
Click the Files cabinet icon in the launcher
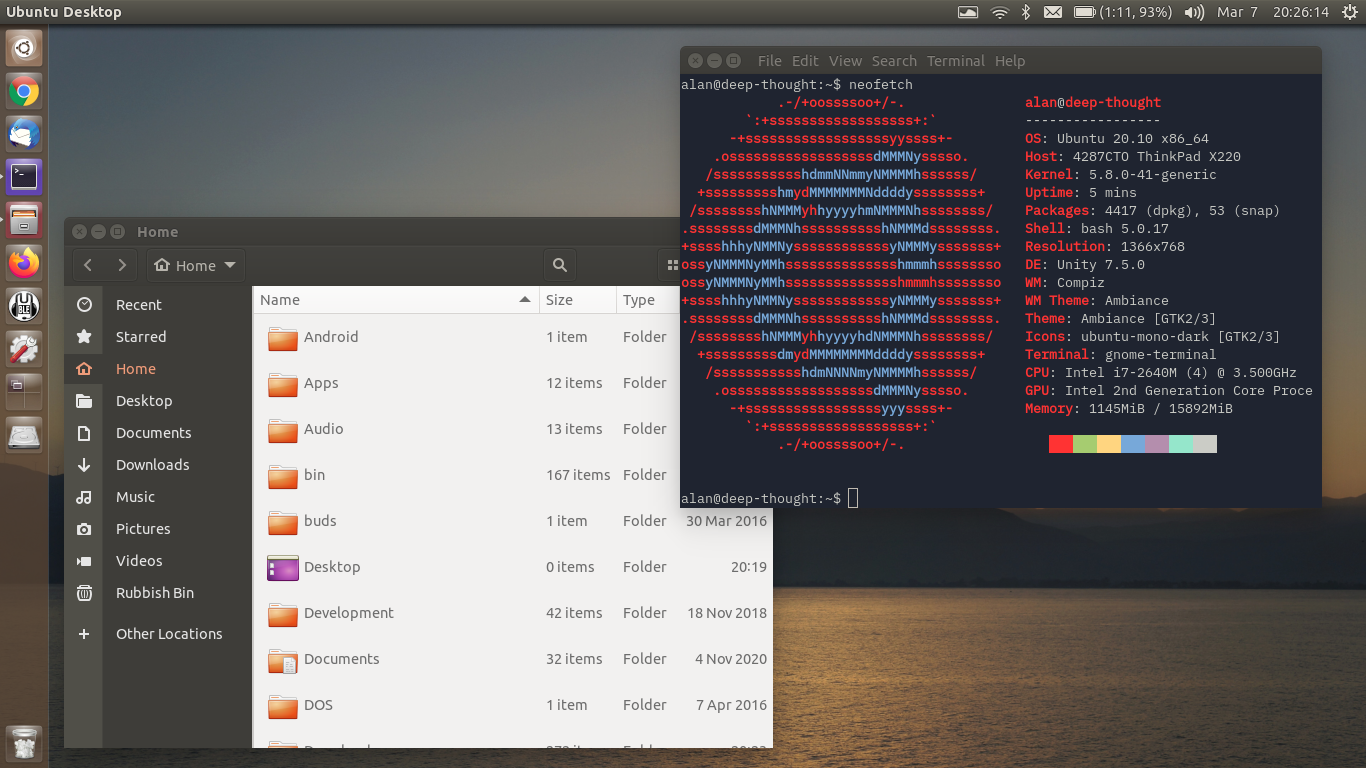tap(24, 220)
